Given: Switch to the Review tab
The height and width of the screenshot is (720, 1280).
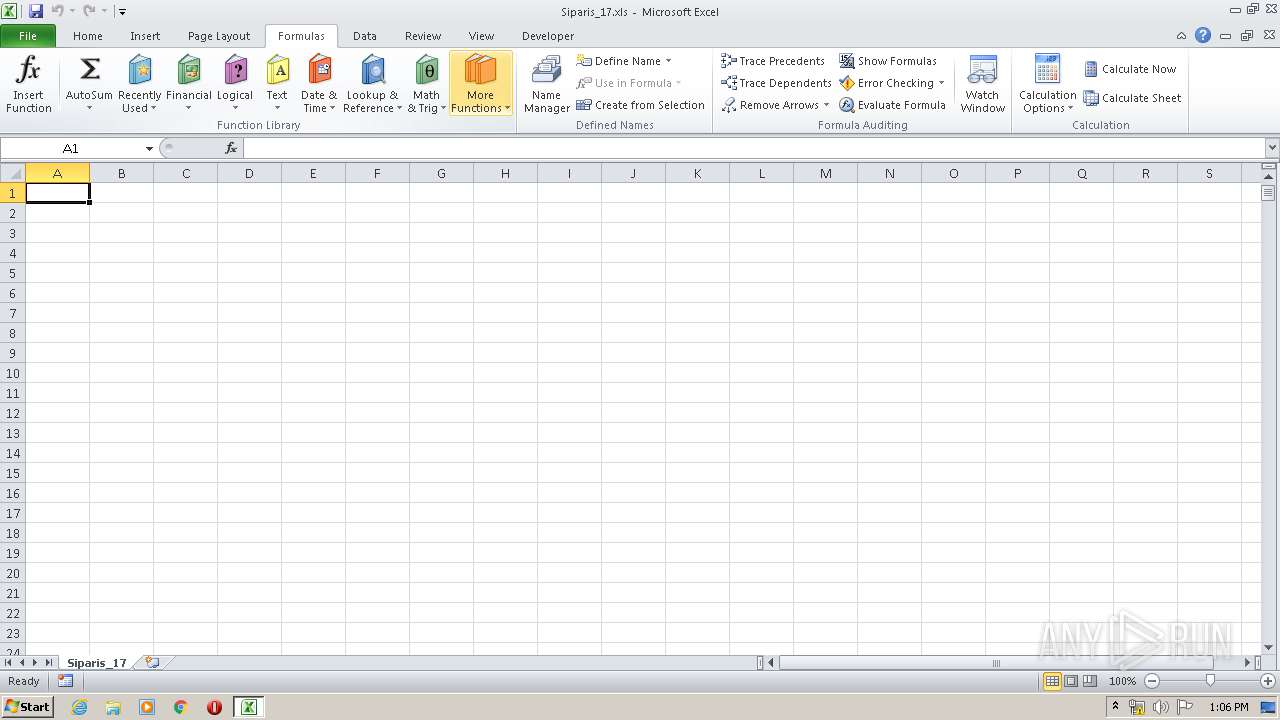Looking at the screenshot, I should 423,36.
